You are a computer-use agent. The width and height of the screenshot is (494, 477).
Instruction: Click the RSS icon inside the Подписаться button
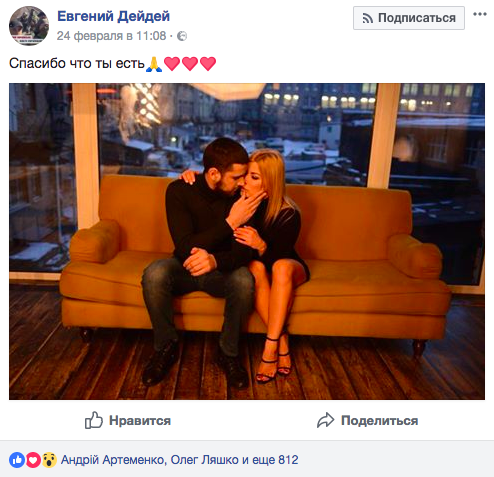[367, 18]
